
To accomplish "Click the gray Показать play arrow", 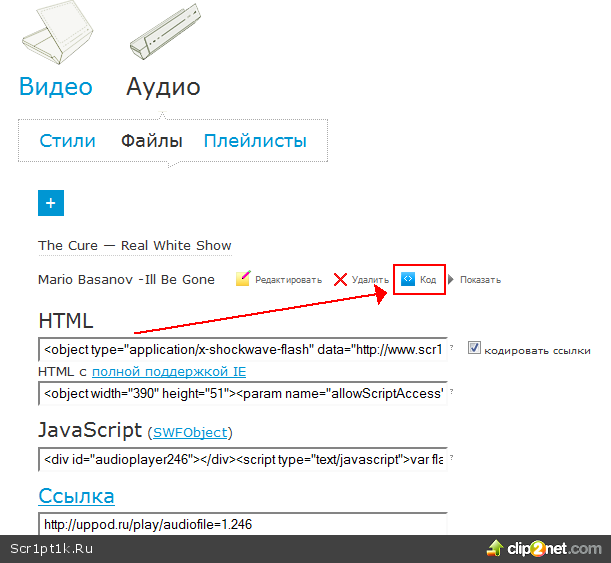I will pyautogui.click(x=451, y=279).
